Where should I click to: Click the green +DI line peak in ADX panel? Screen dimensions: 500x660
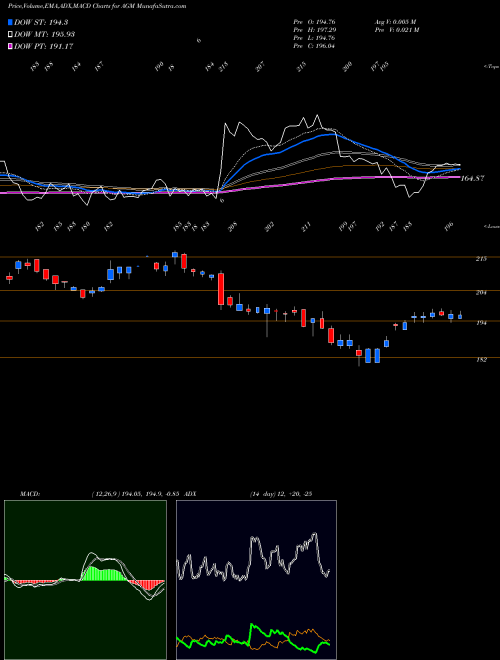[253, 625]
